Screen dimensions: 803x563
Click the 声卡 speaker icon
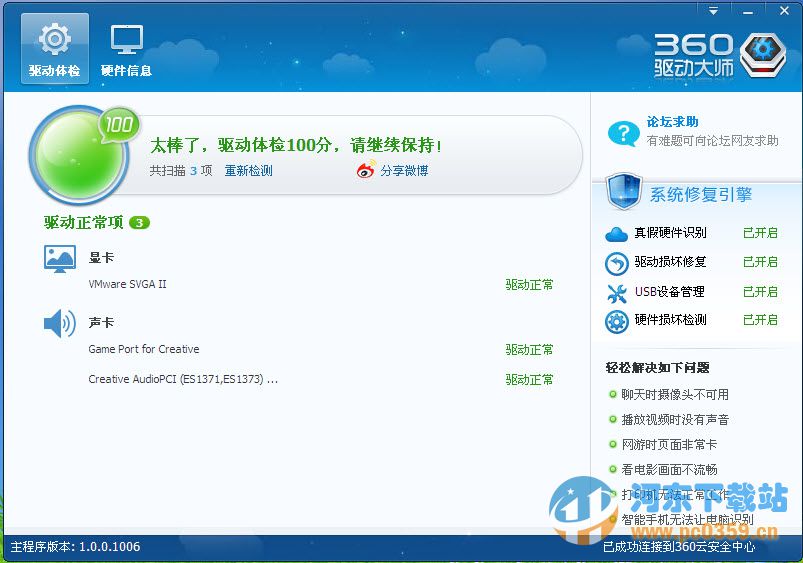pyautogui.click(x=60, y=323)
